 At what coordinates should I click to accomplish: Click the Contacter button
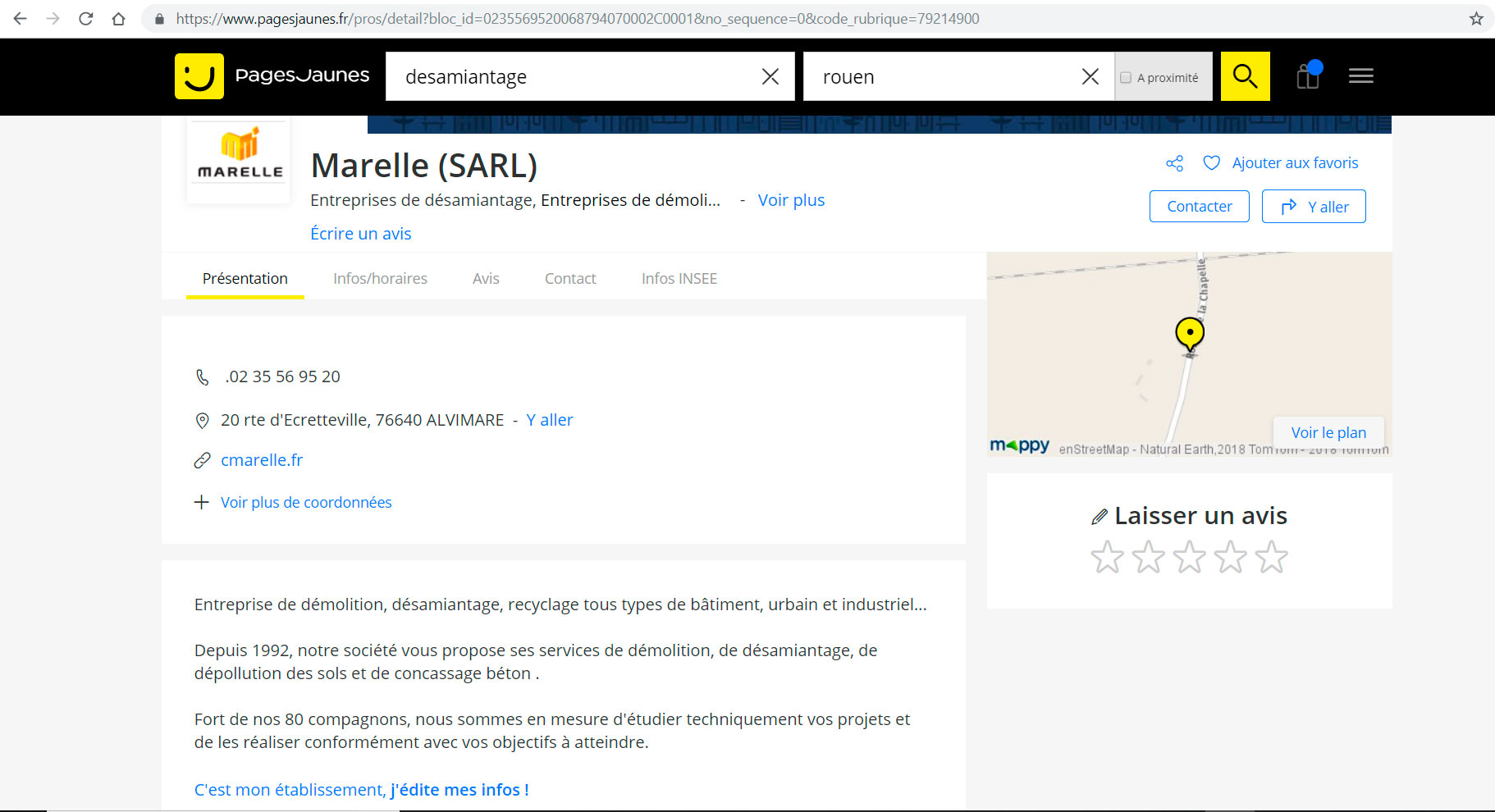point(1199,207)
